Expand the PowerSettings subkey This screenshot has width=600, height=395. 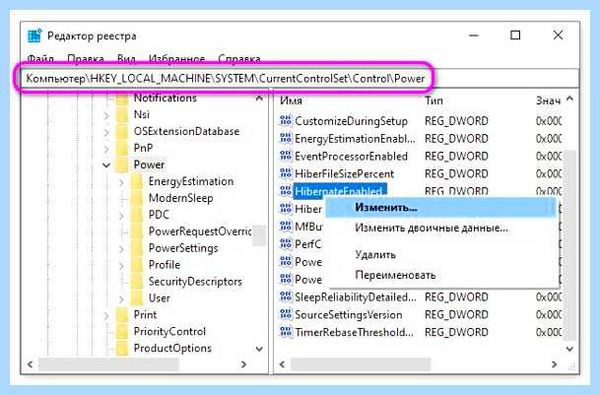[121, 249]
